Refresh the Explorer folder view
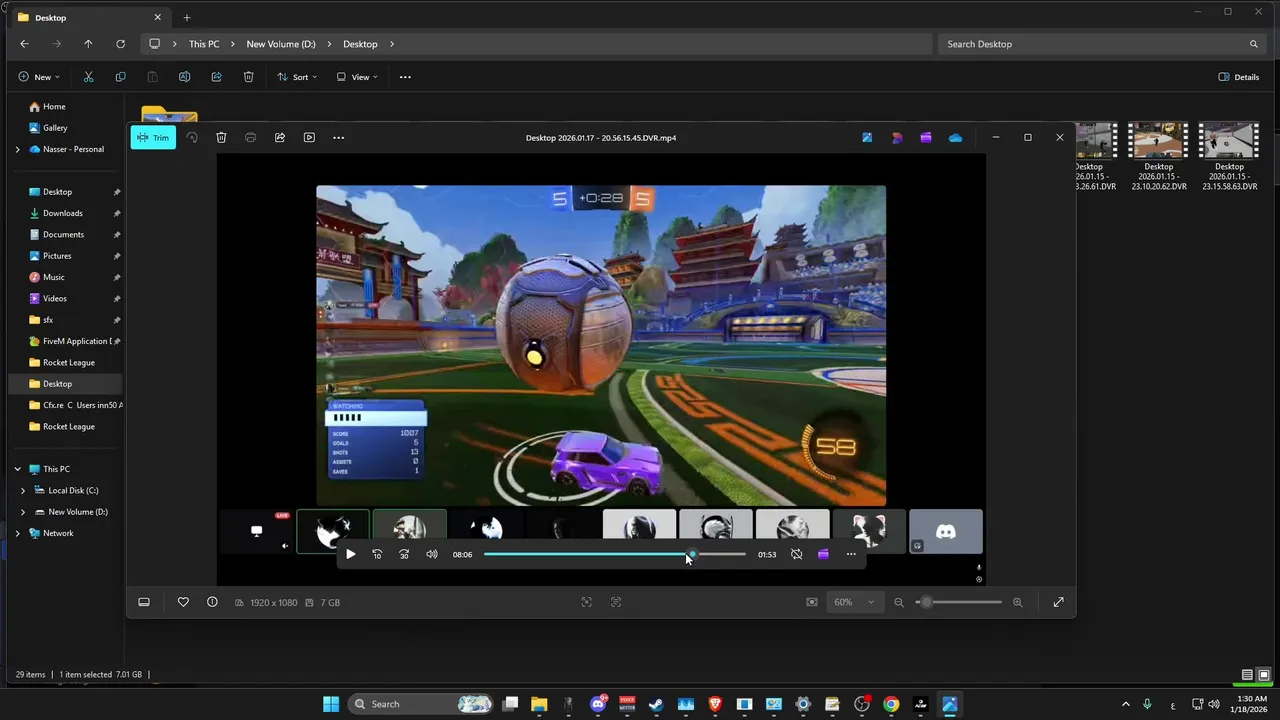 [x=120, y=44]
